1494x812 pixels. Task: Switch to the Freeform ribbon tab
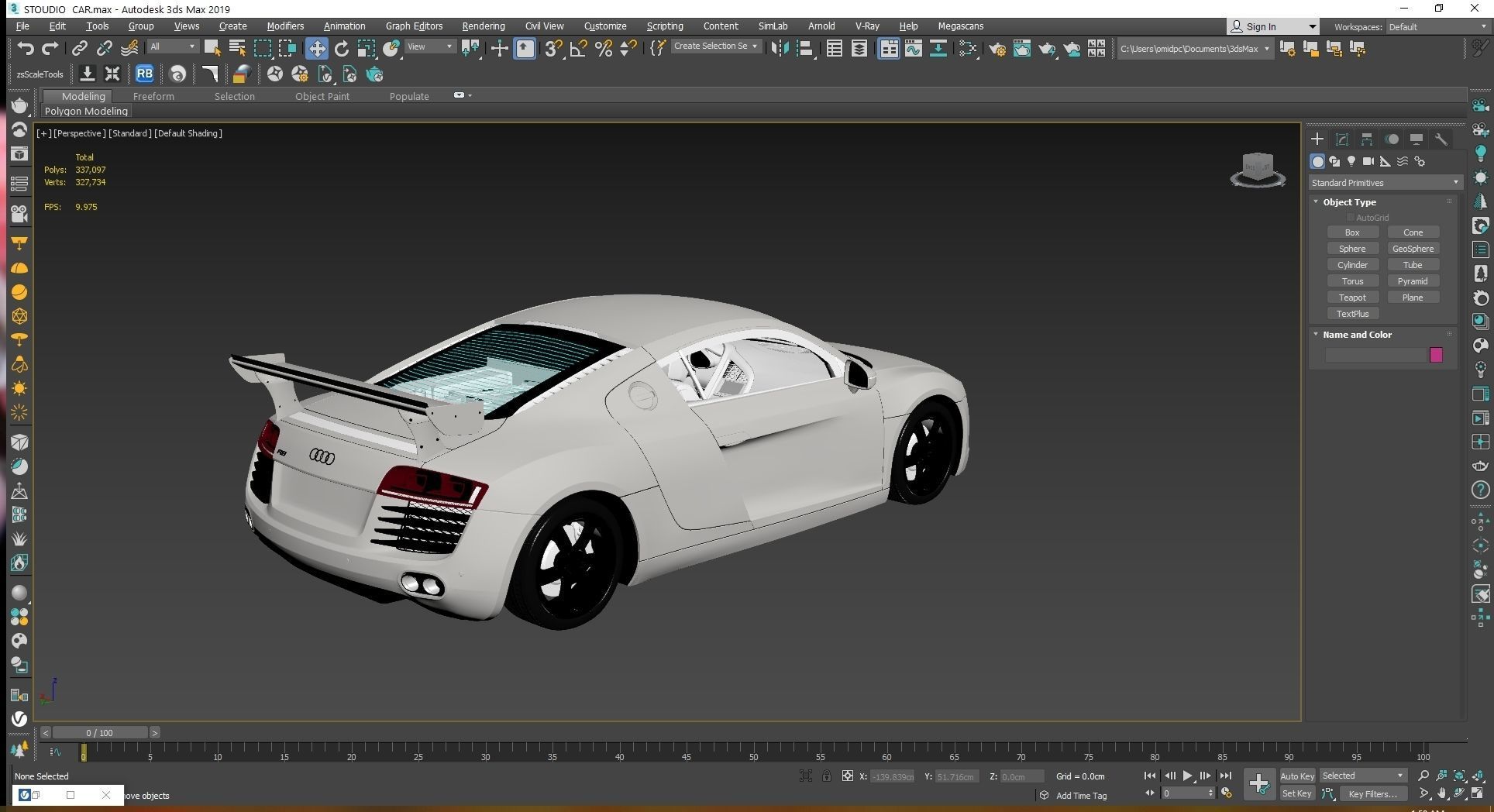pos(153,96)
